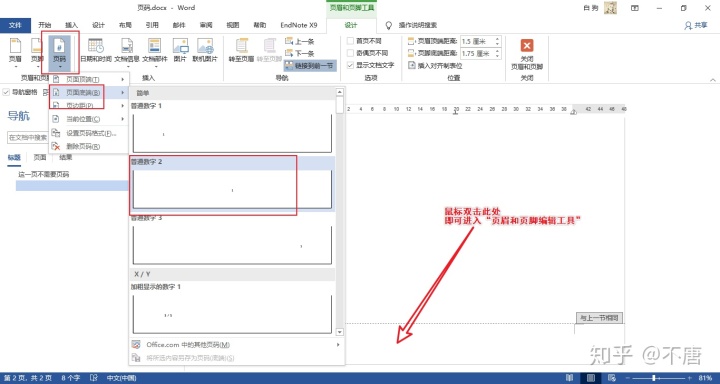The width and height of the screenshot is (720, 384).
Task: Increase 页眉顶端距离 spinner value
Action: tap(497, 39)
